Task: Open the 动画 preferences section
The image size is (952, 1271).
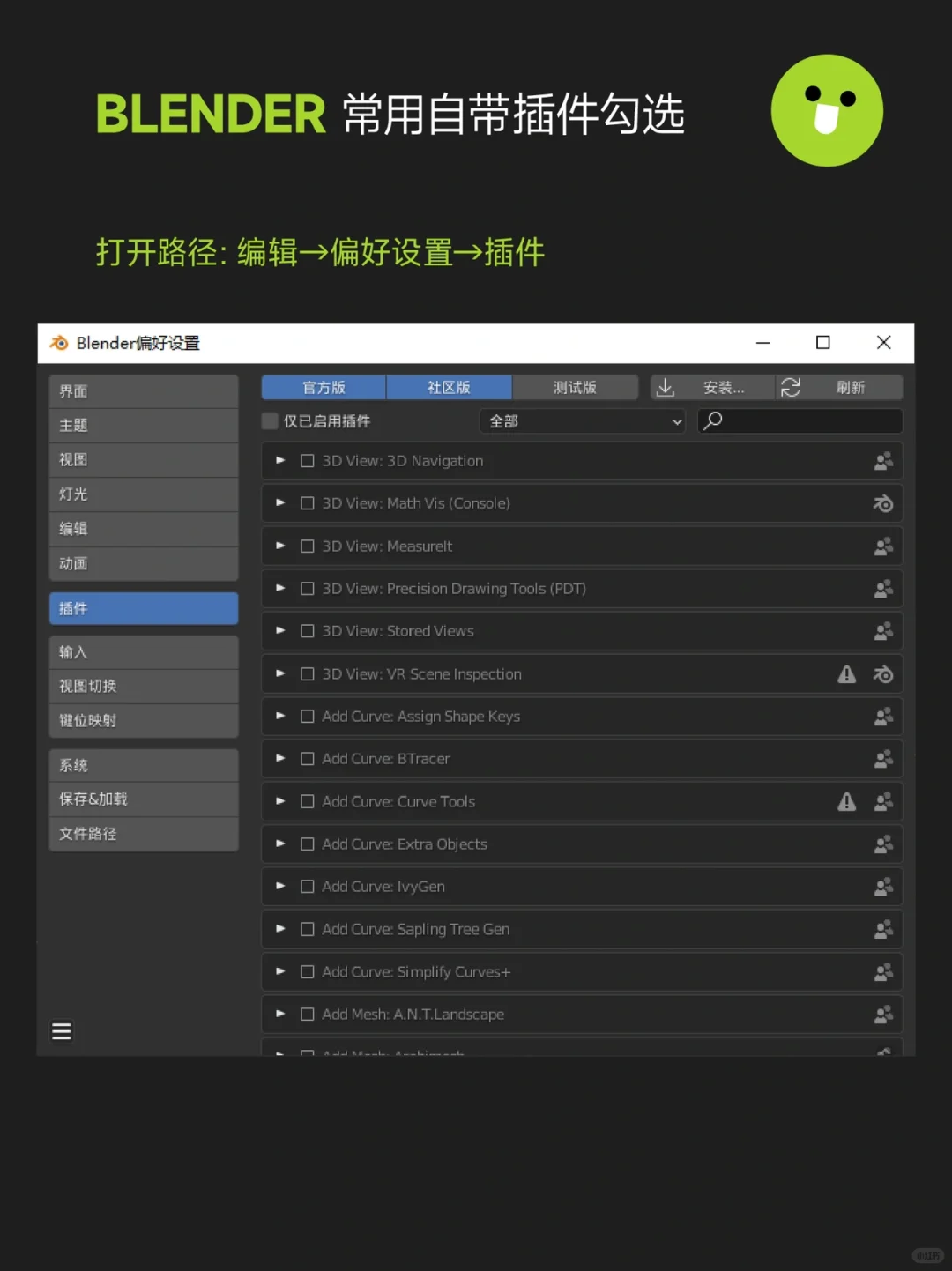Action: 144,563
